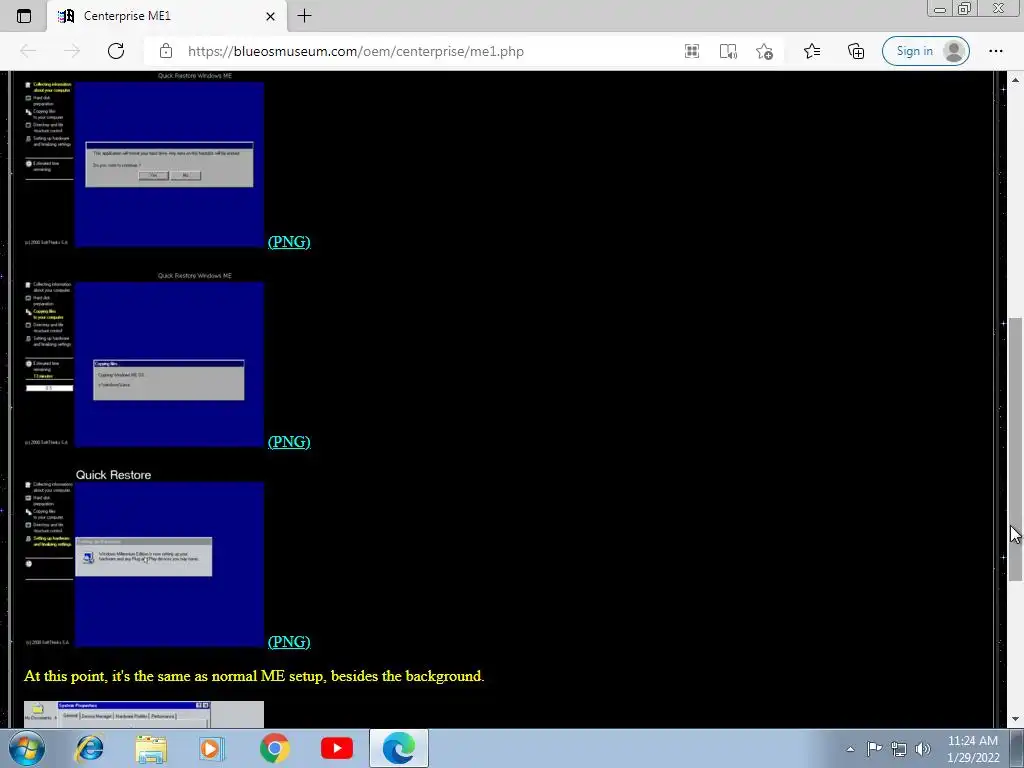Open the first PNG link
The height and width of the screenshot is (768, 1024).
click(289, 242)
